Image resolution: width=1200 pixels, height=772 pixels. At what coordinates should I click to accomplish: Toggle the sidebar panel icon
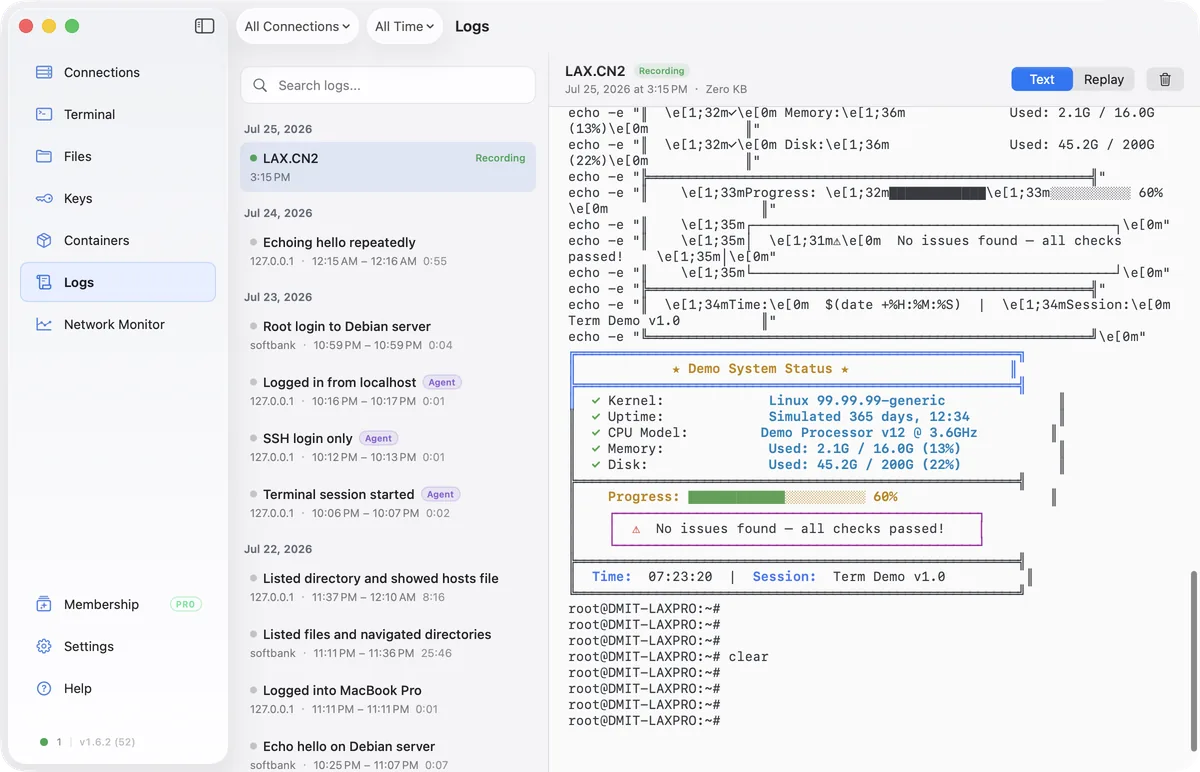204,26
